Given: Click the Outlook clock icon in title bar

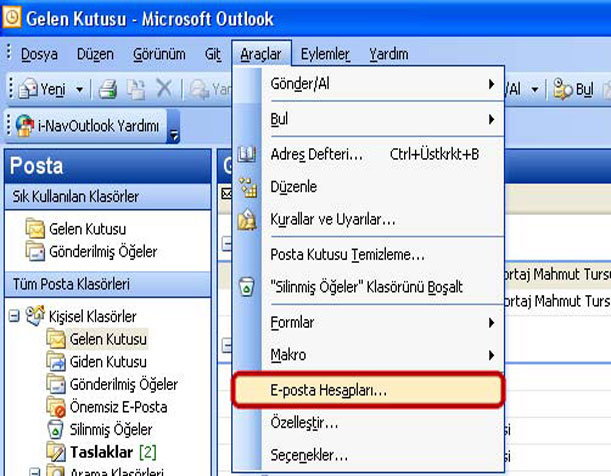Looking at the screenshot, I should pyautogui.click(x=12, y=18).
